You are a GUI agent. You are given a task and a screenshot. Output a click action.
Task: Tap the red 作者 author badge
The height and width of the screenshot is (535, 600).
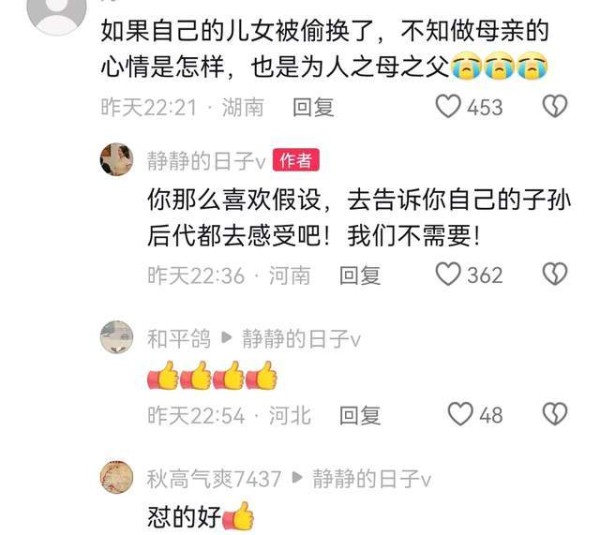click(296, 160)
